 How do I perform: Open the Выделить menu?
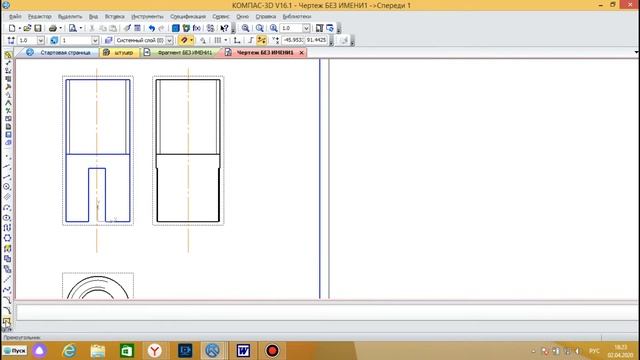click(70, 17)
